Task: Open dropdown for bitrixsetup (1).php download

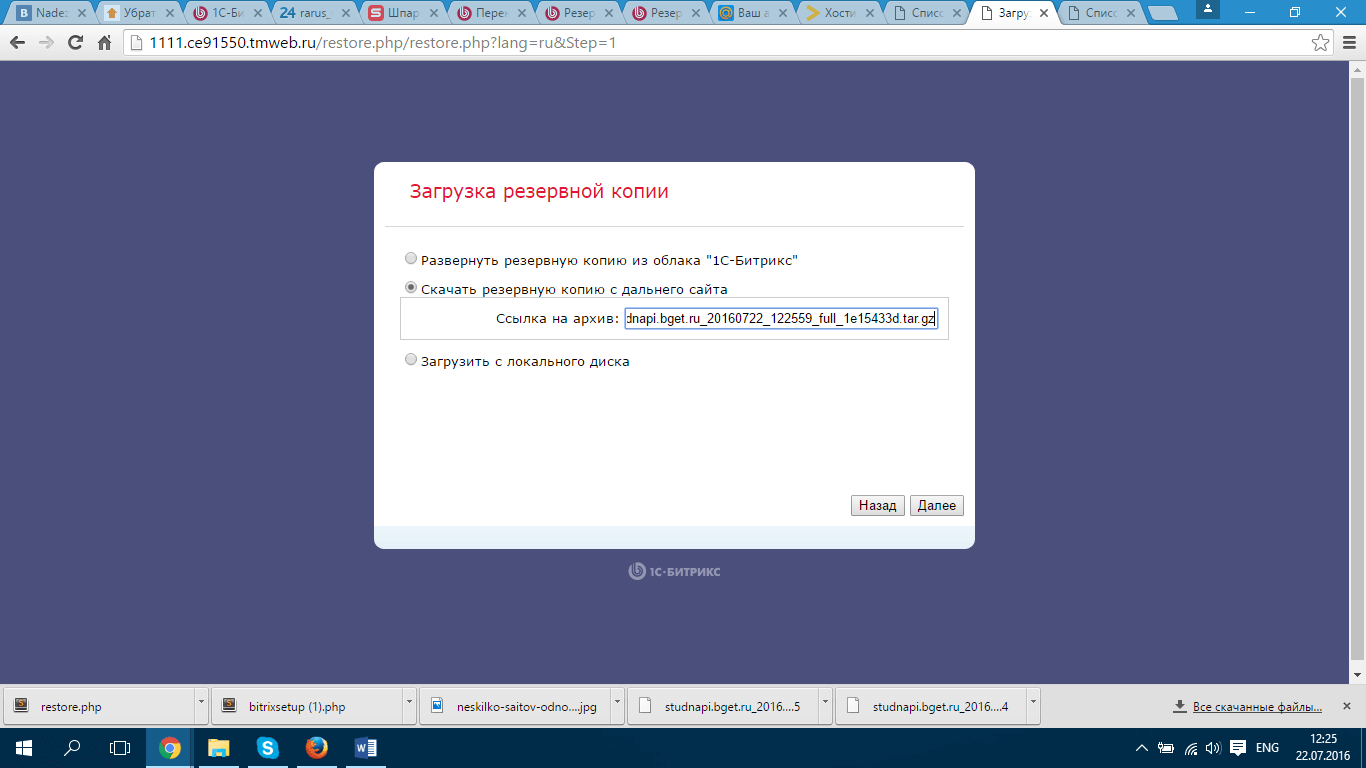Action: [x=410, y=706]
